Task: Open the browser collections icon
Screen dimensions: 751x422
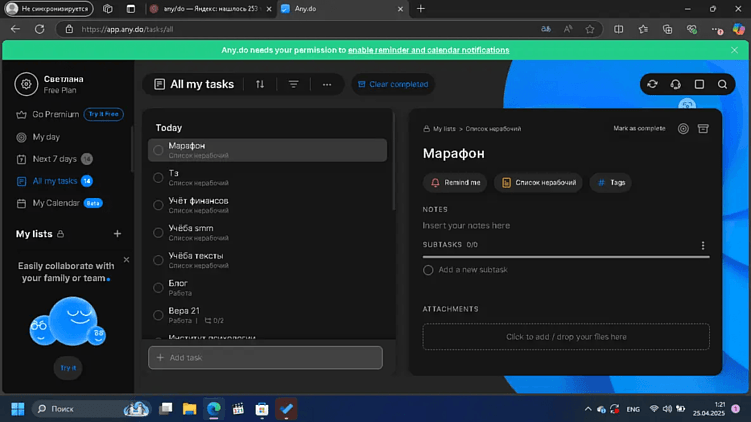Action: (x=667, y=29)
